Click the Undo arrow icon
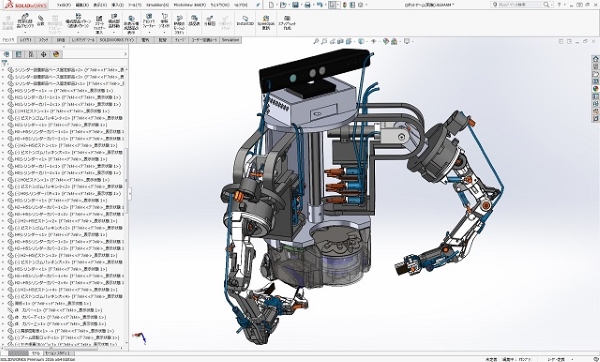Screen dimensions: 600x362 pyautogui.click(x=320, y=5)
